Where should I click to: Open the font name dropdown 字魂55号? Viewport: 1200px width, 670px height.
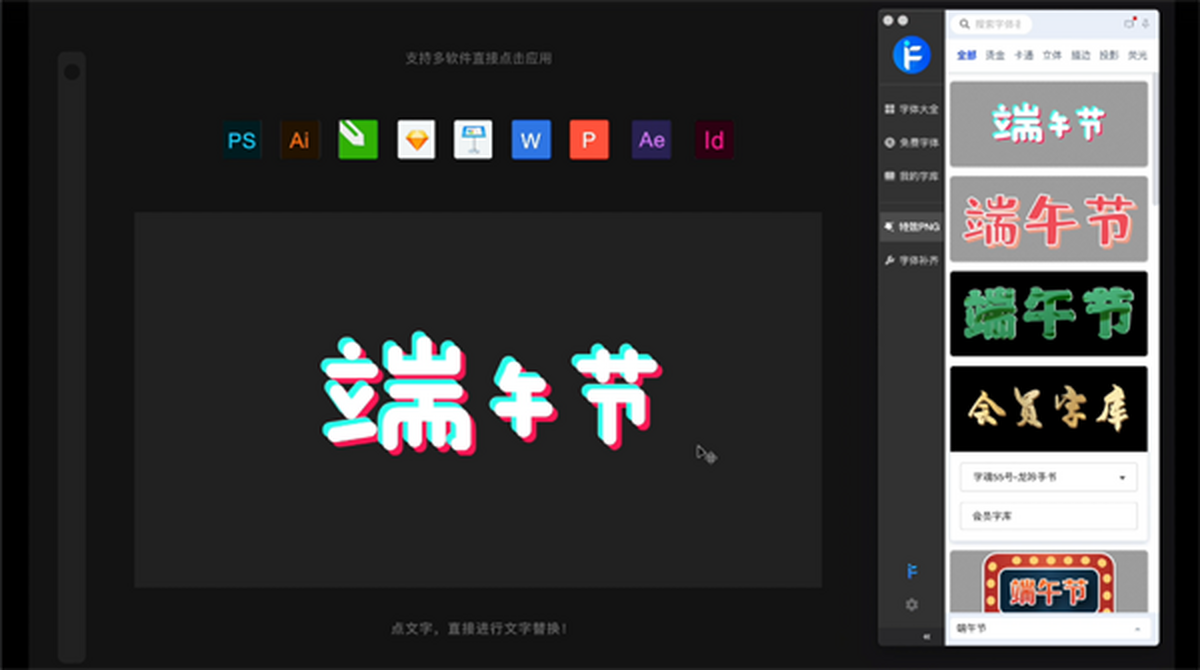point(1048,477)
